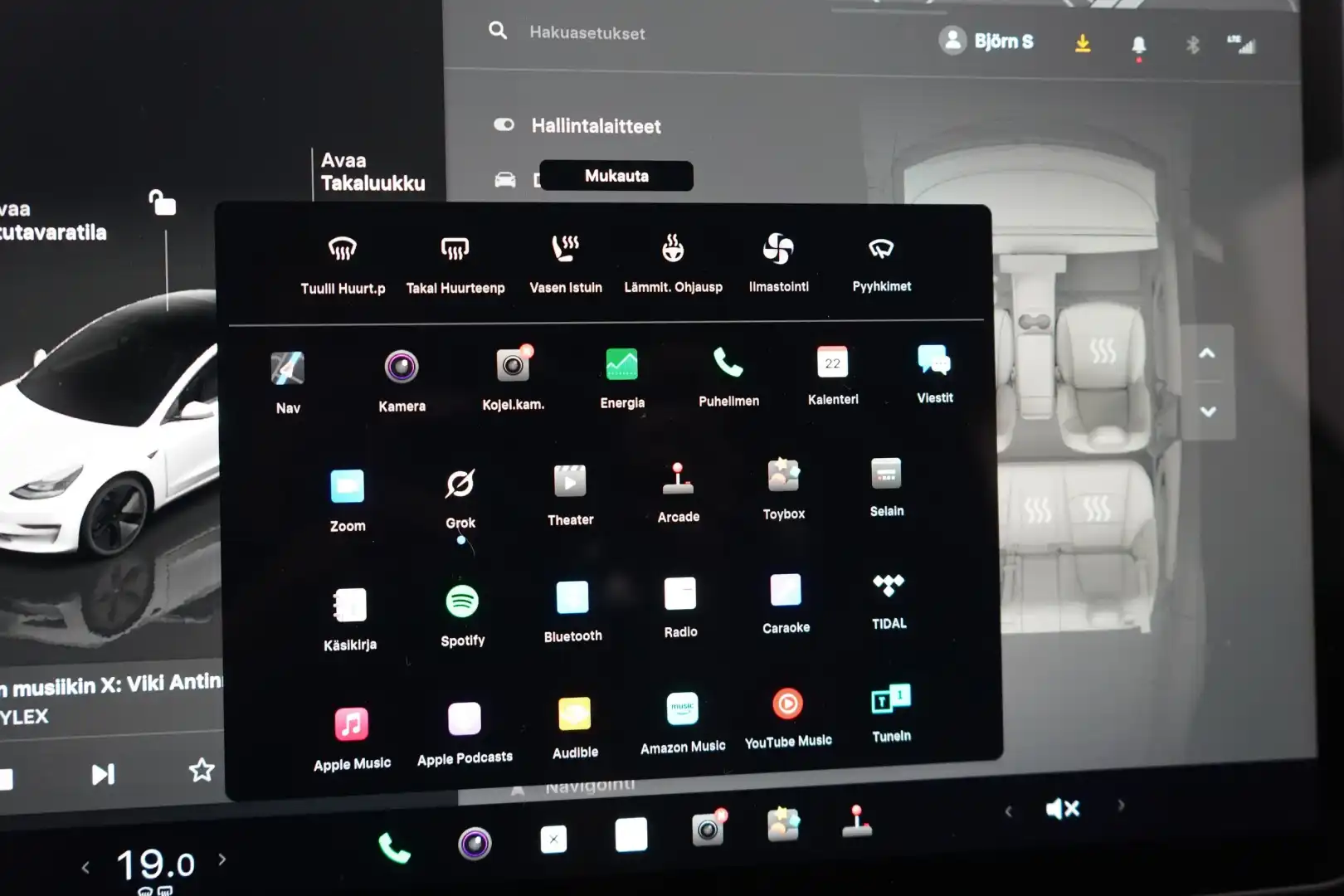Launch the Theater app
This screenshot has height=896, width=1344.
tap(570, 495)
